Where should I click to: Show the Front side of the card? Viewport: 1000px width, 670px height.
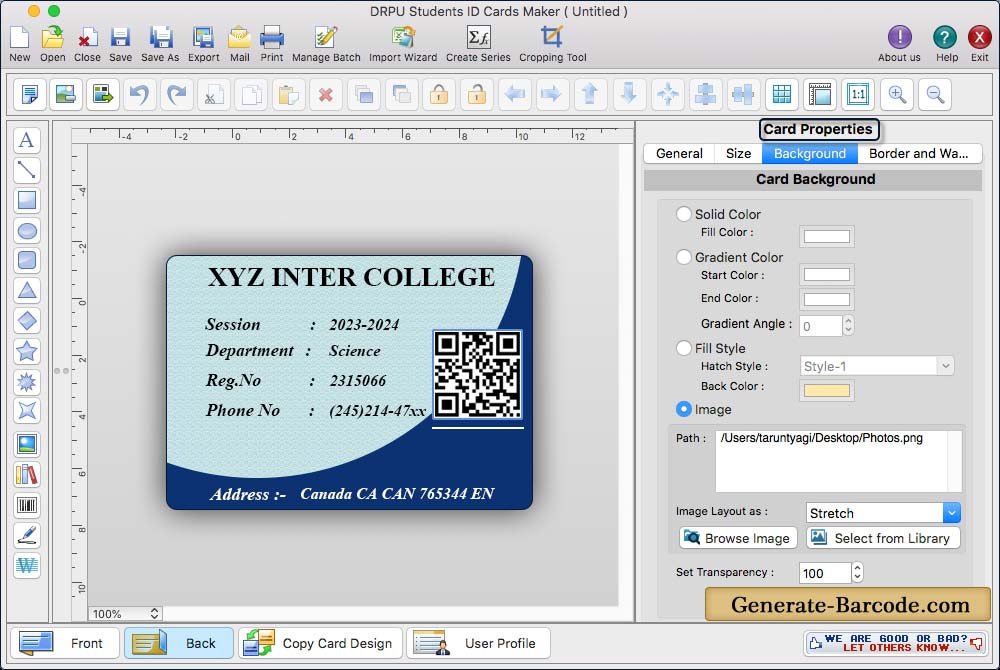pos(65,643)
